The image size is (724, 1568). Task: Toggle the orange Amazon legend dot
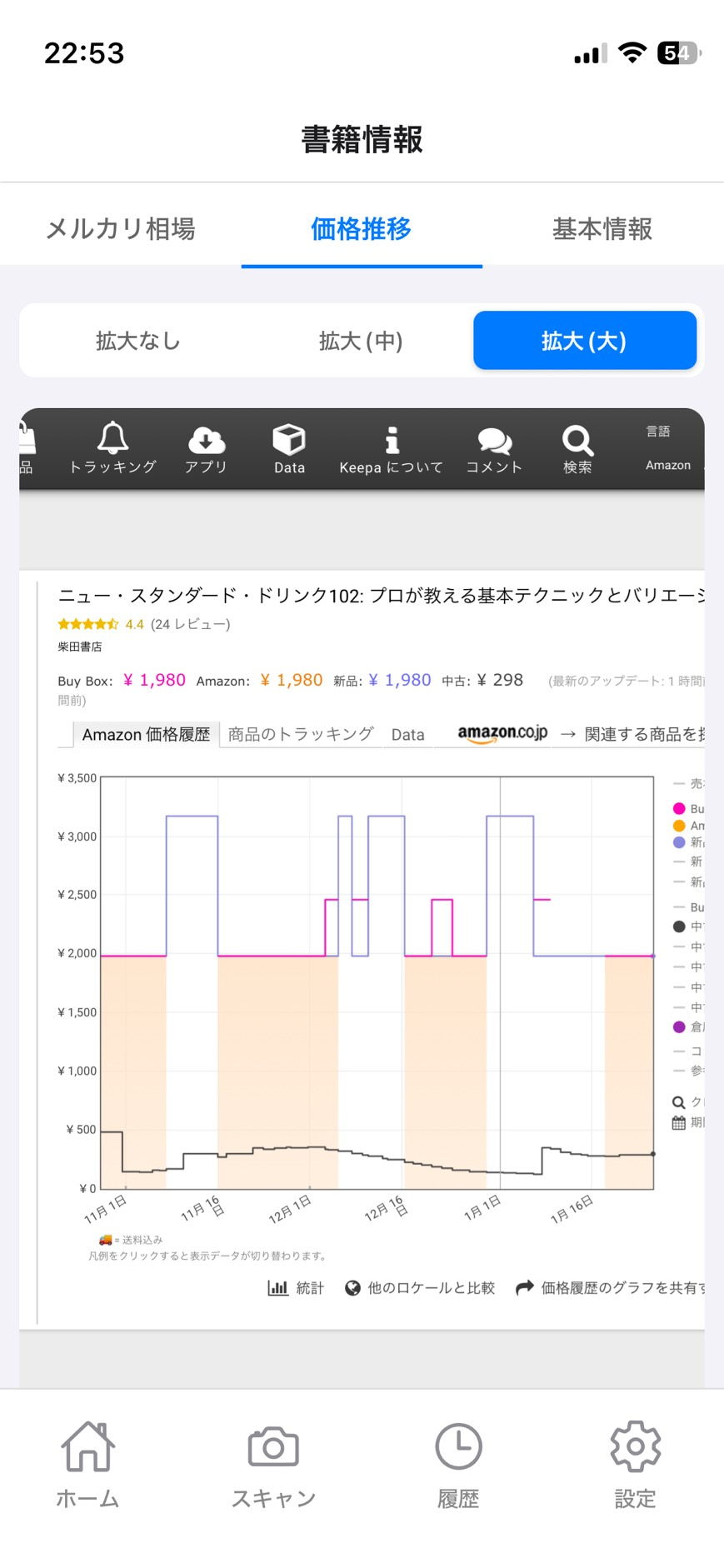pyautogui.click(x=679, y=826)
